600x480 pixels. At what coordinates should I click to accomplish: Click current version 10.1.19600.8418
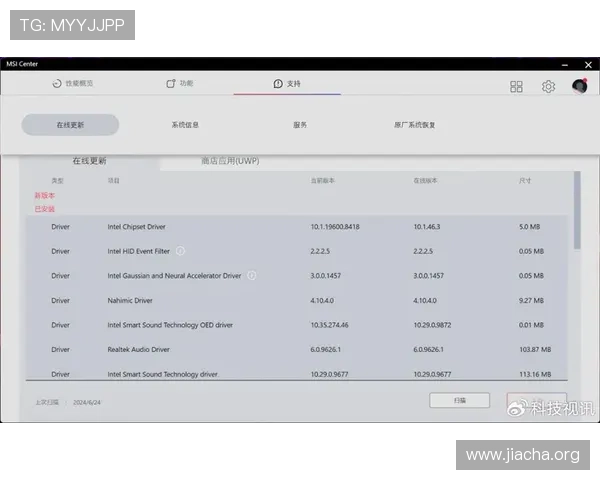(335, 227)
